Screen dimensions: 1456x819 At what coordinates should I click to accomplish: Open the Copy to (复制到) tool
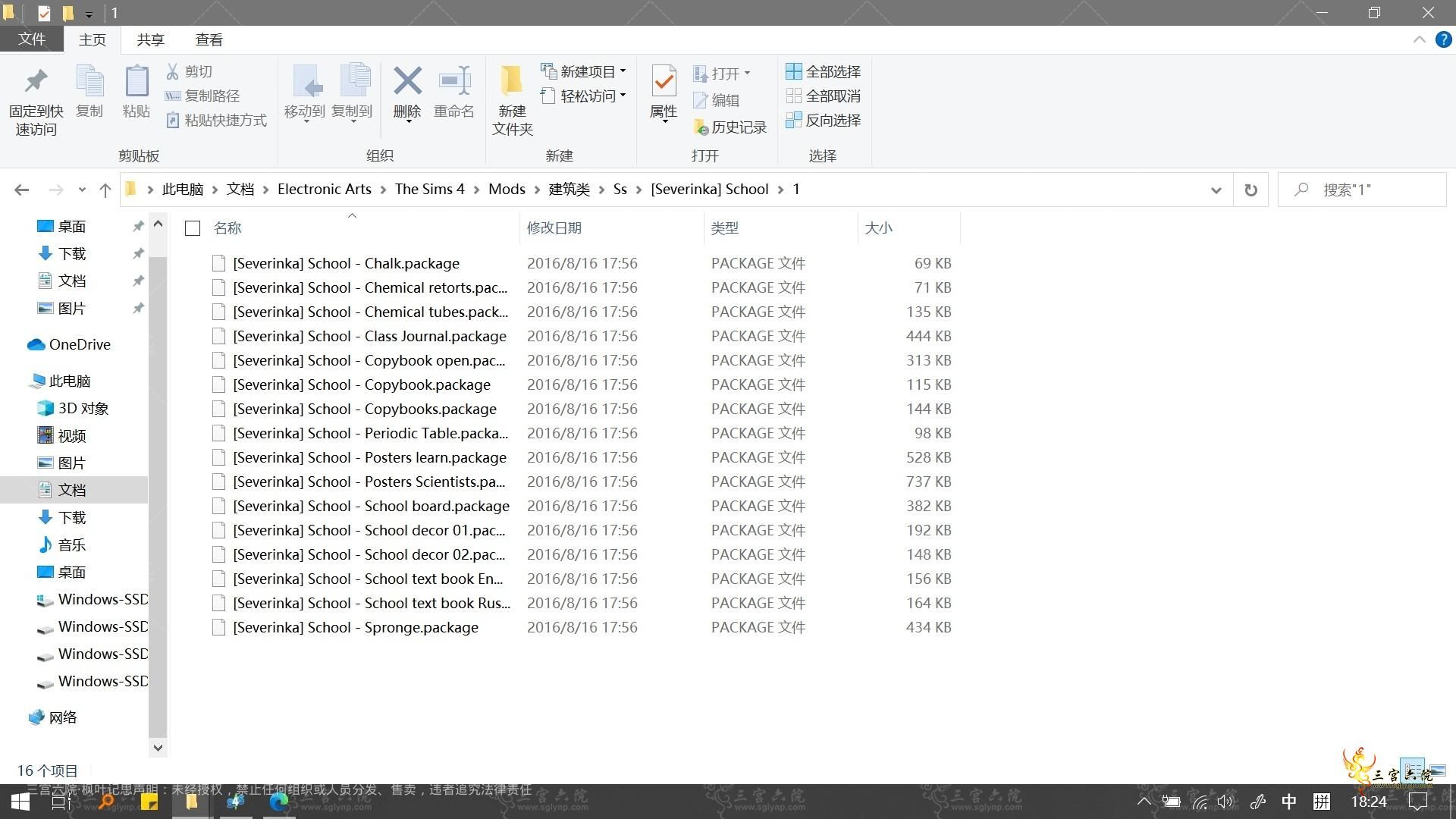click(x=352, y=93)
